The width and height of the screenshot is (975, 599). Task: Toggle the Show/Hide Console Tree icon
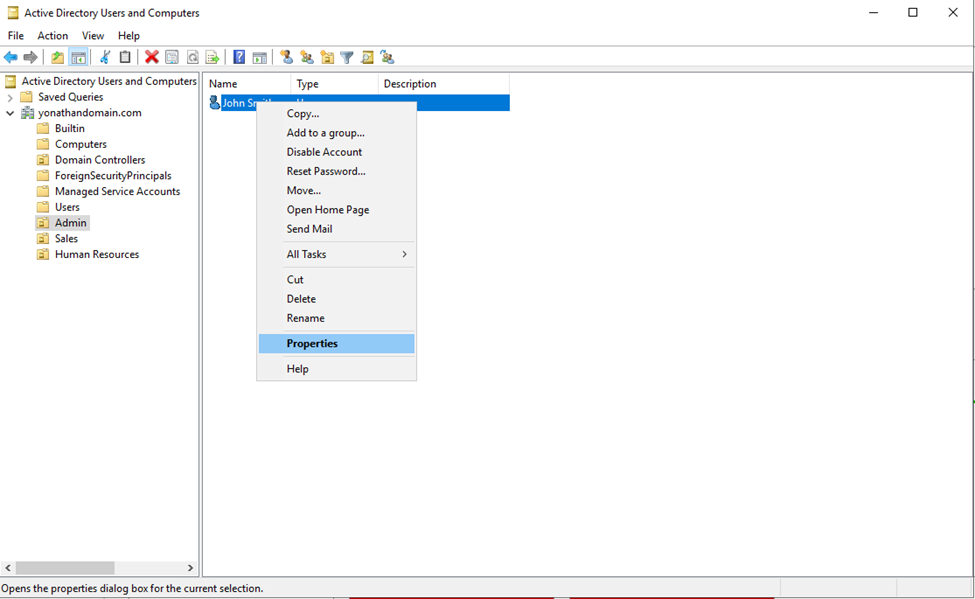point(78,57)
